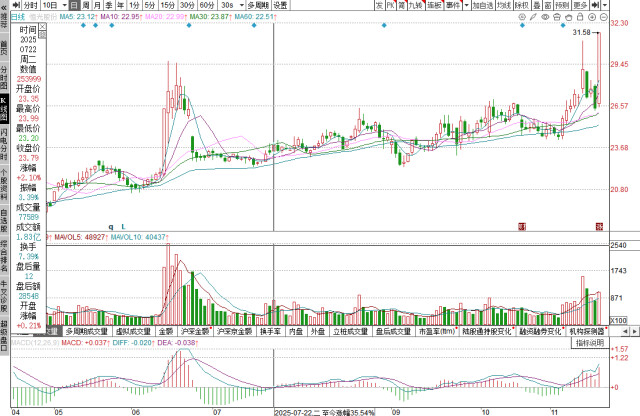Switch to the 周 weekly period

click(x=85, y=5)
